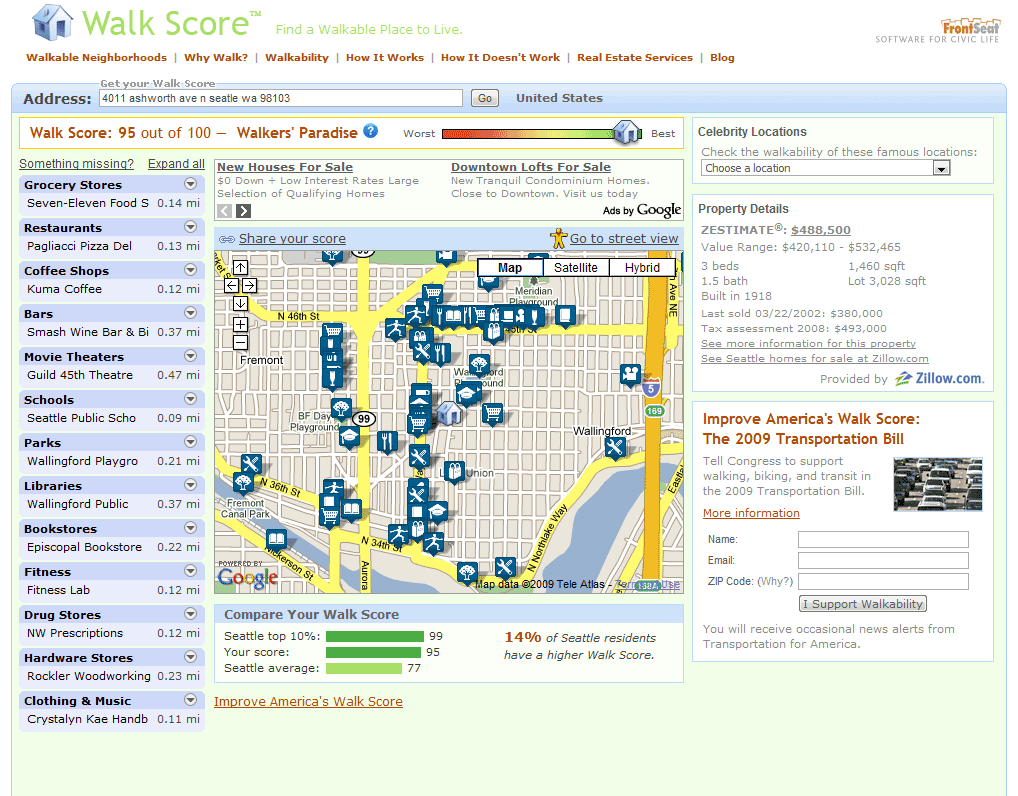Click the ZIP Code input field
This screenshot has height=796, width=1018.
[883, 581]
